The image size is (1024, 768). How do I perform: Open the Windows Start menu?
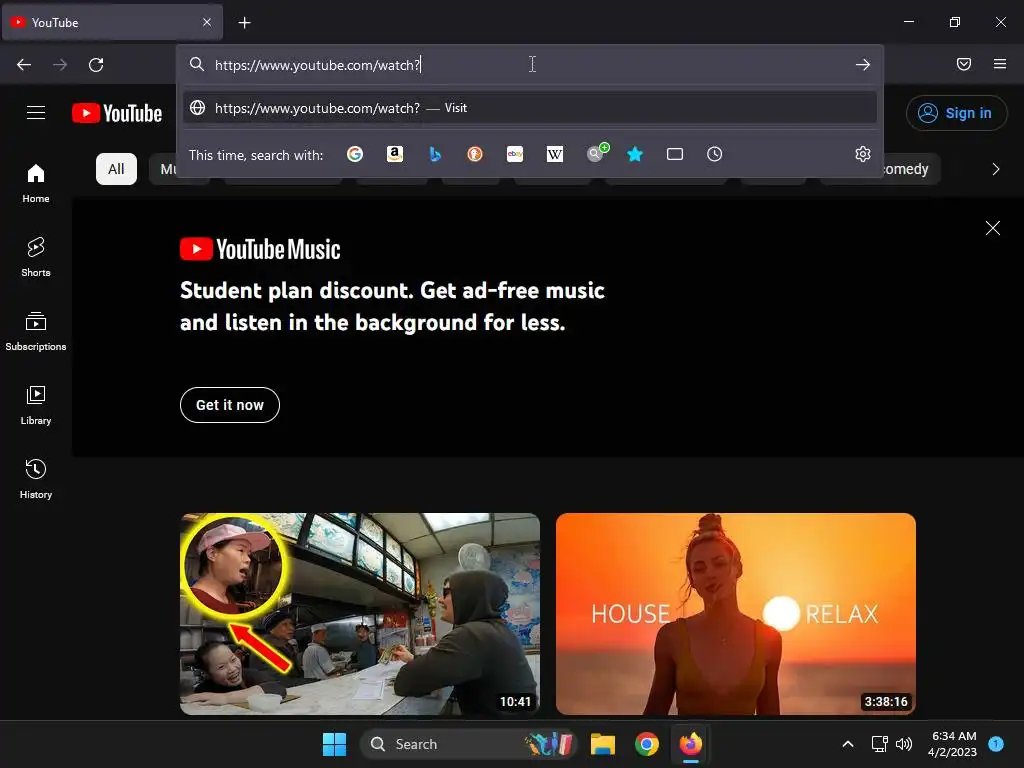334,744
